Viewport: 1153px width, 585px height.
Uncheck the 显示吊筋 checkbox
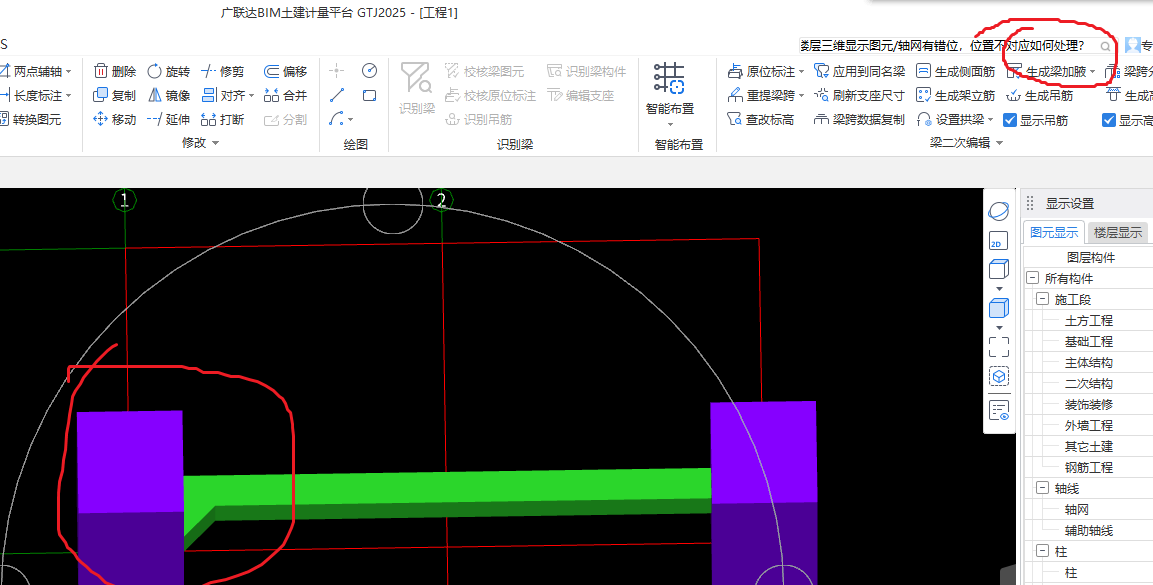tap(1010, 120)
